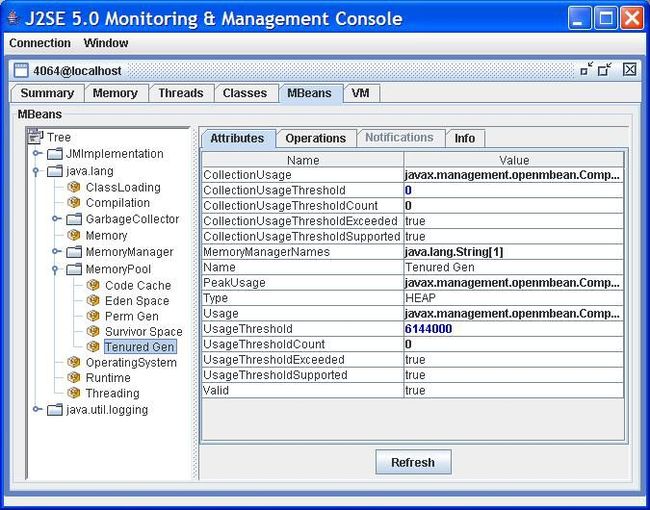Image resolution: width=650 pixels, height=510 pixels.
Task: Expand the MemoryManager tree node
Action: click(56, 251)
